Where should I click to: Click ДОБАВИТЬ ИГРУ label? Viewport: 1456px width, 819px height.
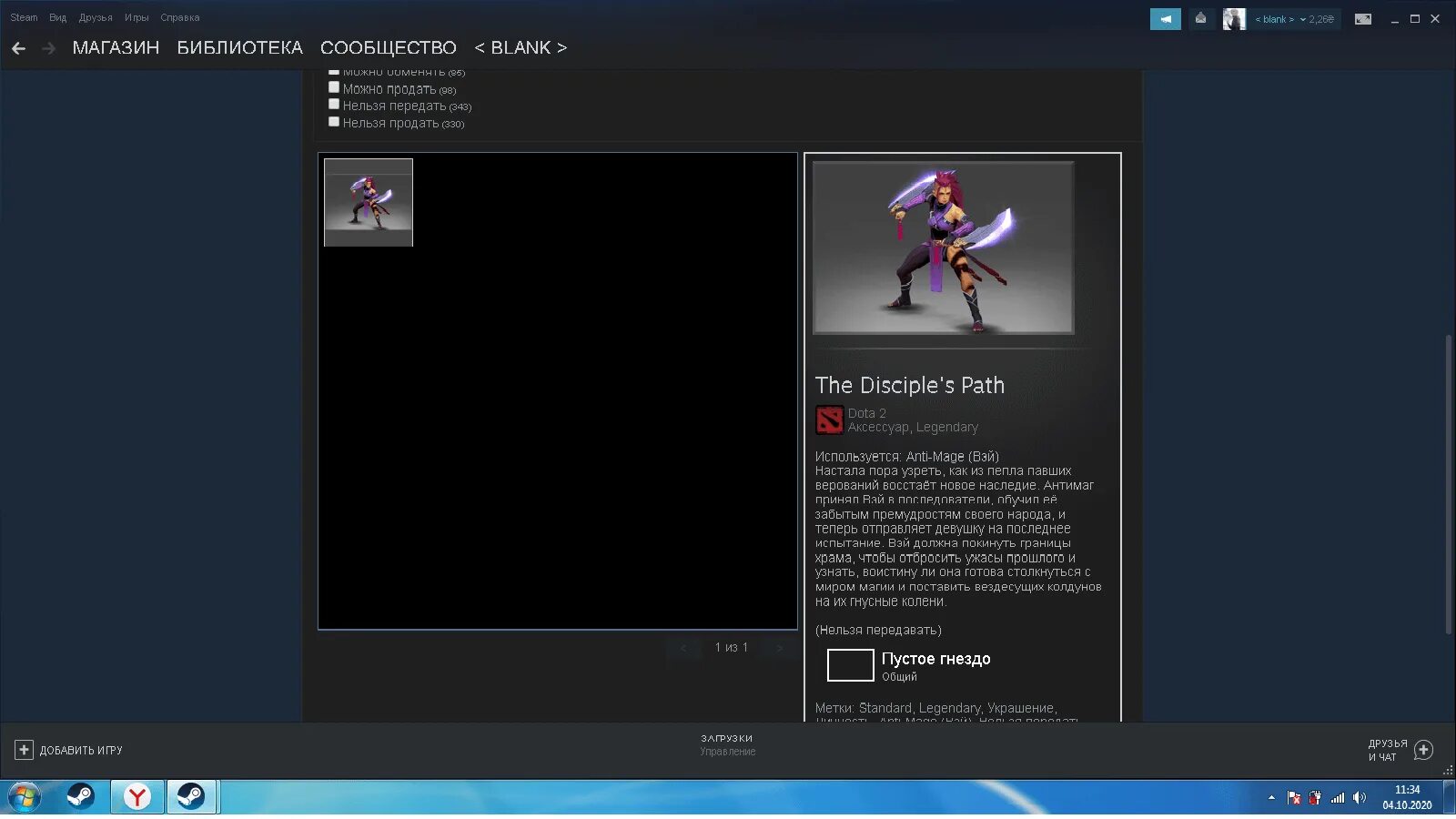click(81, 751)
